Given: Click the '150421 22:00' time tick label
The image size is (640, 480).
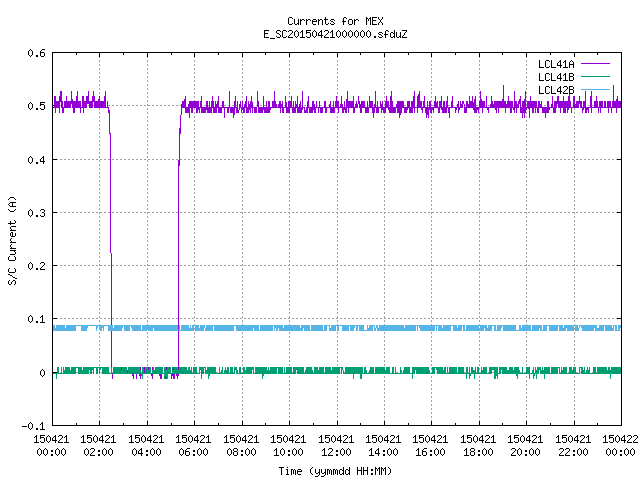Looking at the screenshot, I should tap(573, 446).
